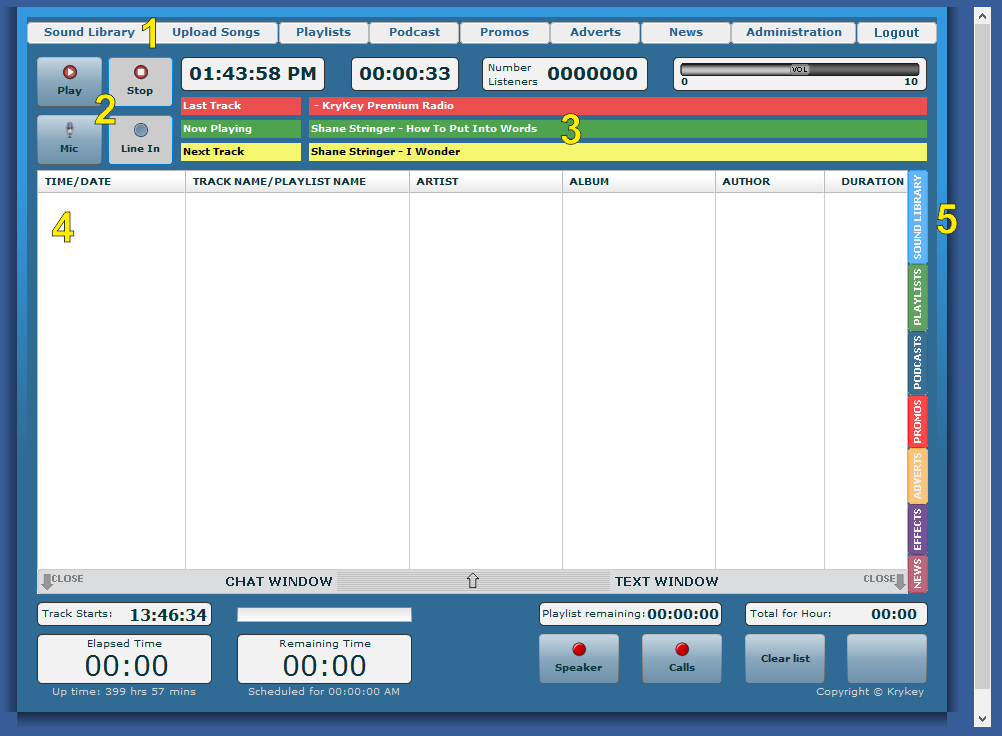Screen dimensions: 1002x736
Task: Open the Effects vertical side tab
Action: point(917,529)
